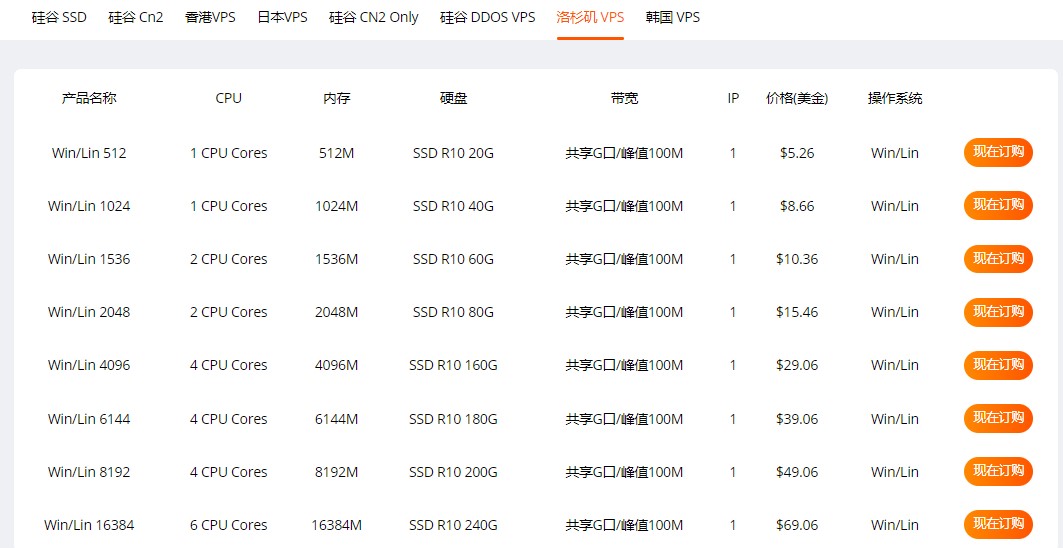Click the 产品名称 column header
Viewport: 1063px width, 548px height.
(x=89, y=98)
